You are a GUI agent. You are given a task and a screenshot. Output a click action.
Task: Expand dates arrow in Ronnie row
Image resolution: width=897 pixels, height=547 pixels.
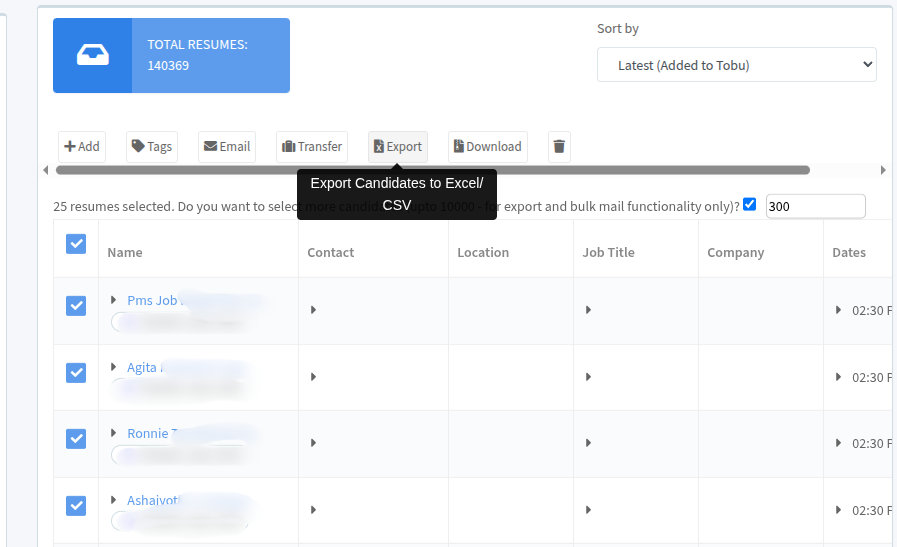coord(839,443)
